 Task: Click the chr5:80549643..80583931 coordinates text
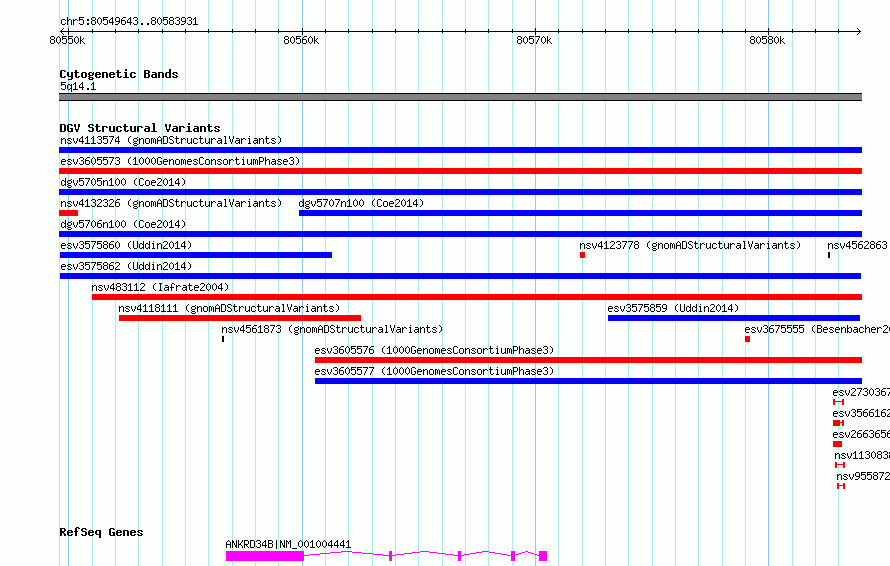[129, 22]
